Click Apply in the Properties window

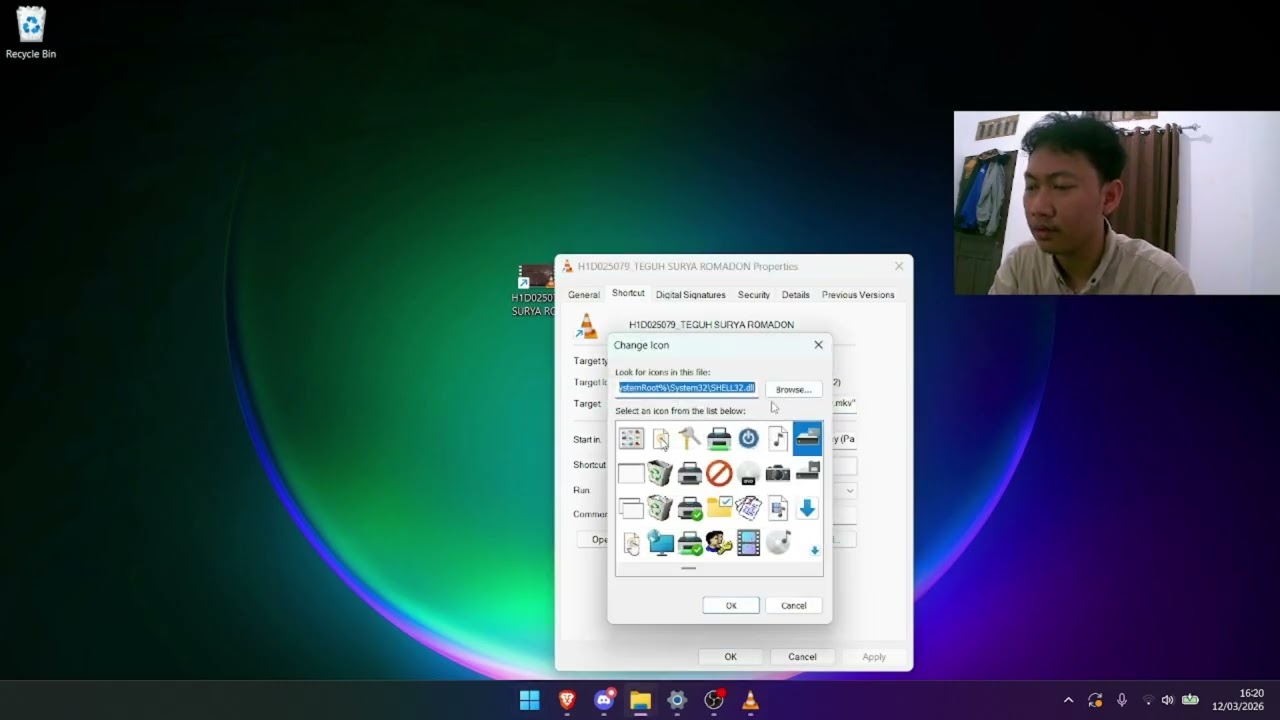click(x=874, y=657)
